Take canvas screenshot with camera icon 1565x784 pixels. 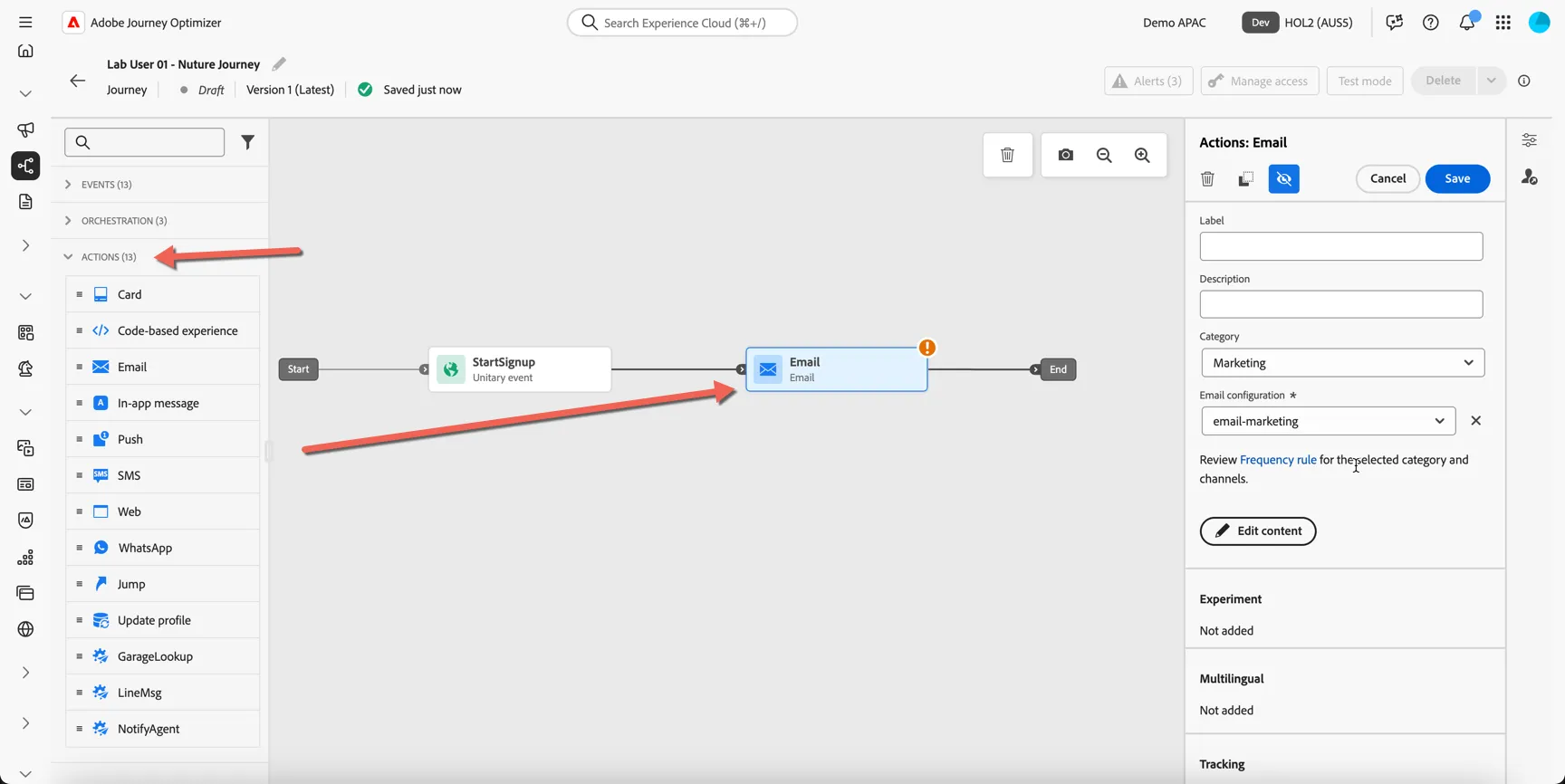click(x=1065, y=155)
